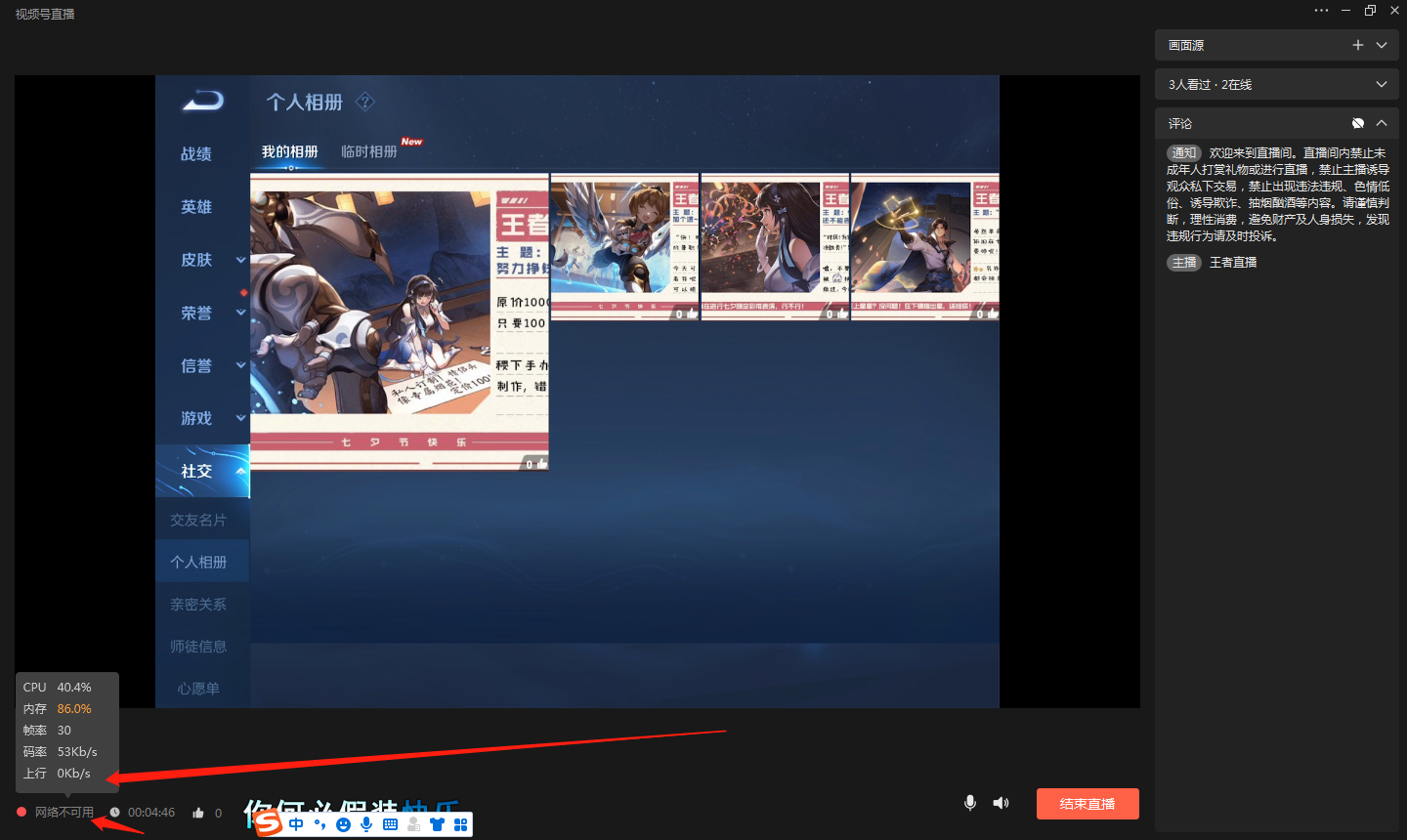1407x840 pixels.
Task: Click the back arrow logo in game preview
Action: click(203, 100)
